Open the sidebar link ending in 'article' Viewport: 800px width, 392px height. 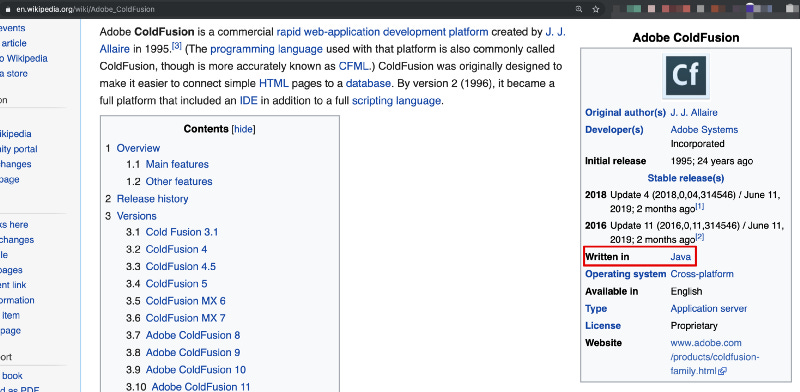coord(13,43)
